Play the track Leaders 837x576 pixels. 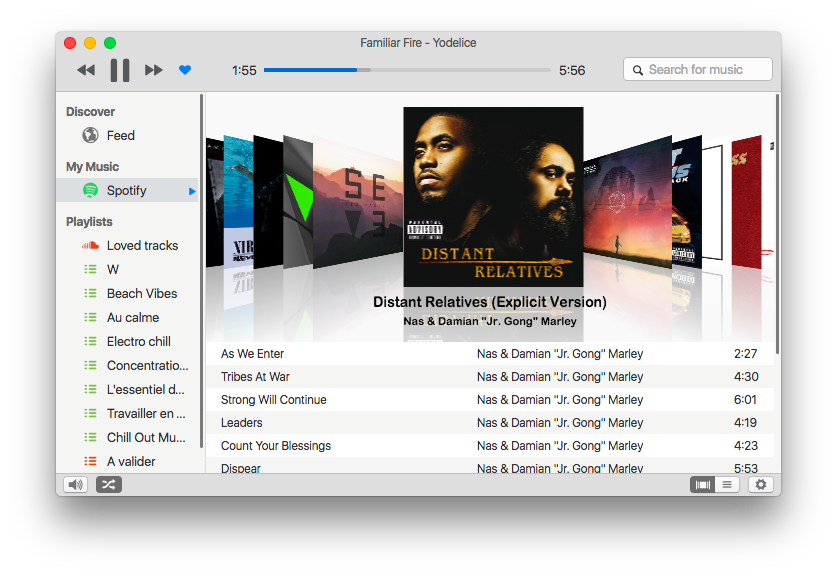pos(490,423)
